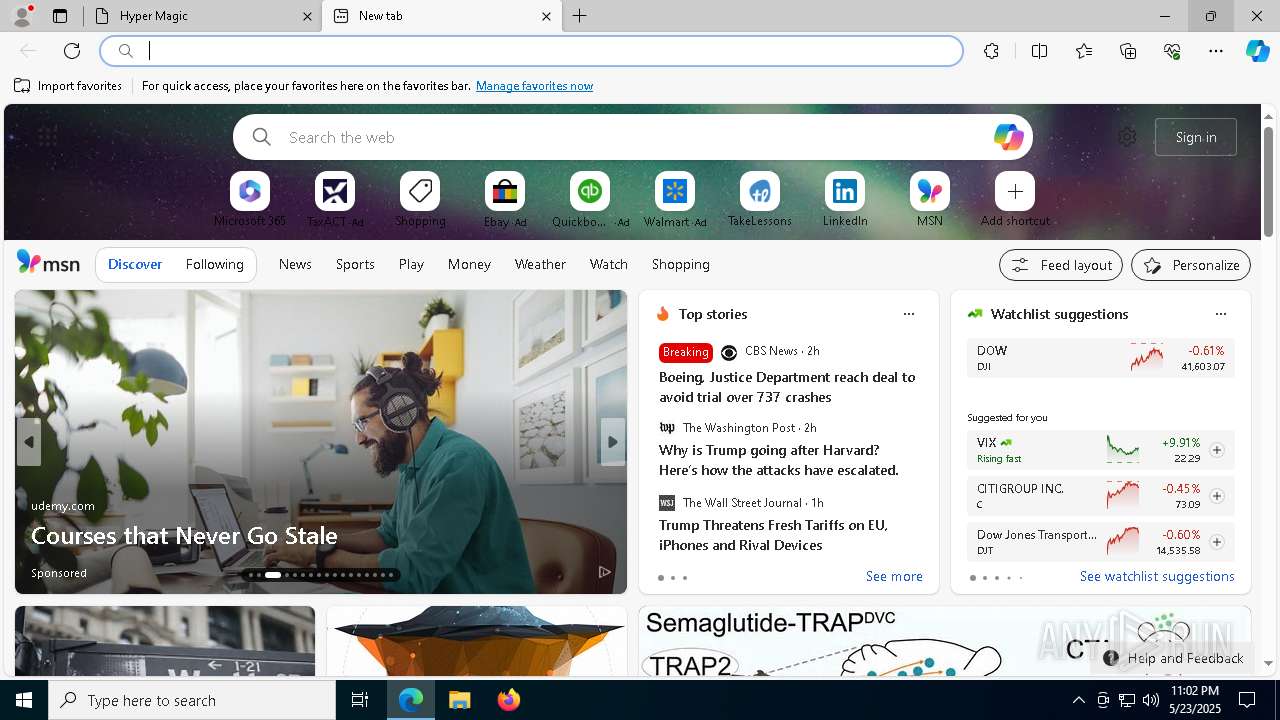
Task: Open the Extensions puzzle icon
Action: tap(991, 51)
